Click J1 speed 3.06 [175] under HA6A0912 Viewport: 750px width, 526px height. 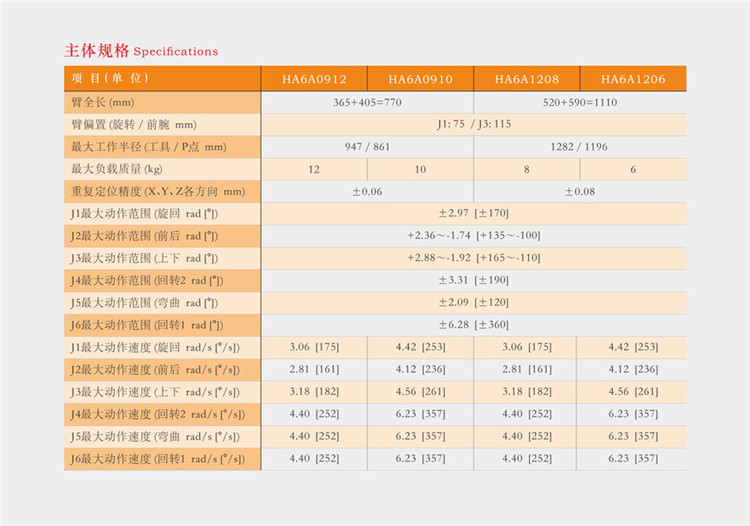(314, 347)
